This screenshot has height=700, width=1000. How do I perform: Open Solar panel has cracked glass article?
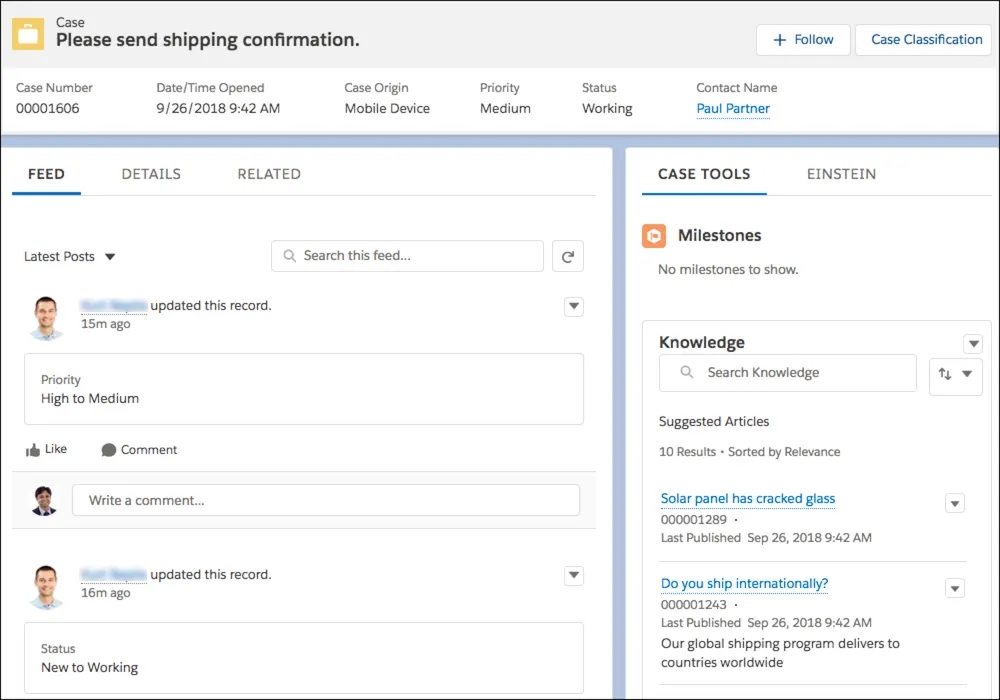(747, 499)
